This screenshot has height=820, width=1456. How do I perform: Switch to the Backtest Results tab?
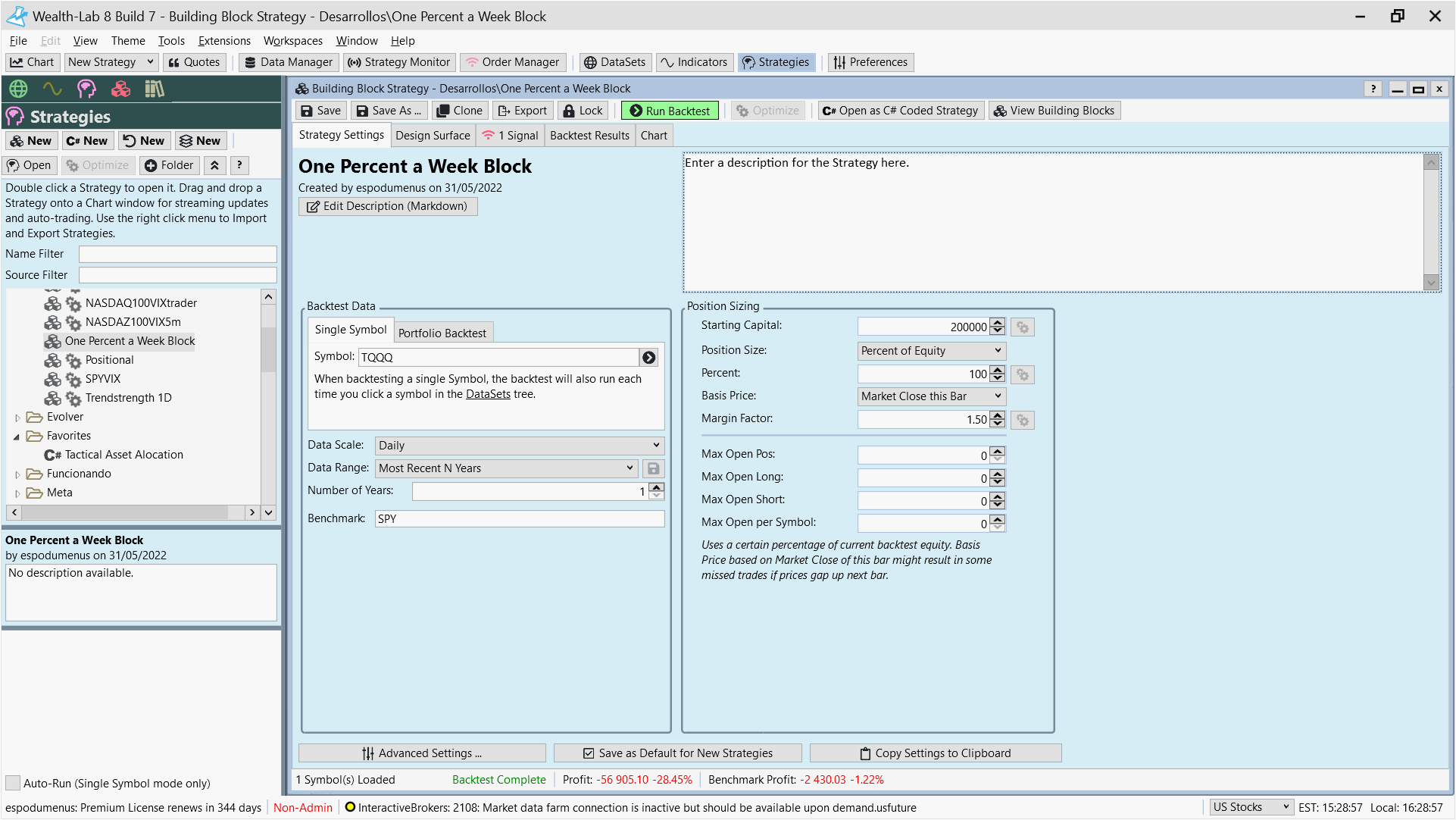pyautogui.click(x=589, y=136)
